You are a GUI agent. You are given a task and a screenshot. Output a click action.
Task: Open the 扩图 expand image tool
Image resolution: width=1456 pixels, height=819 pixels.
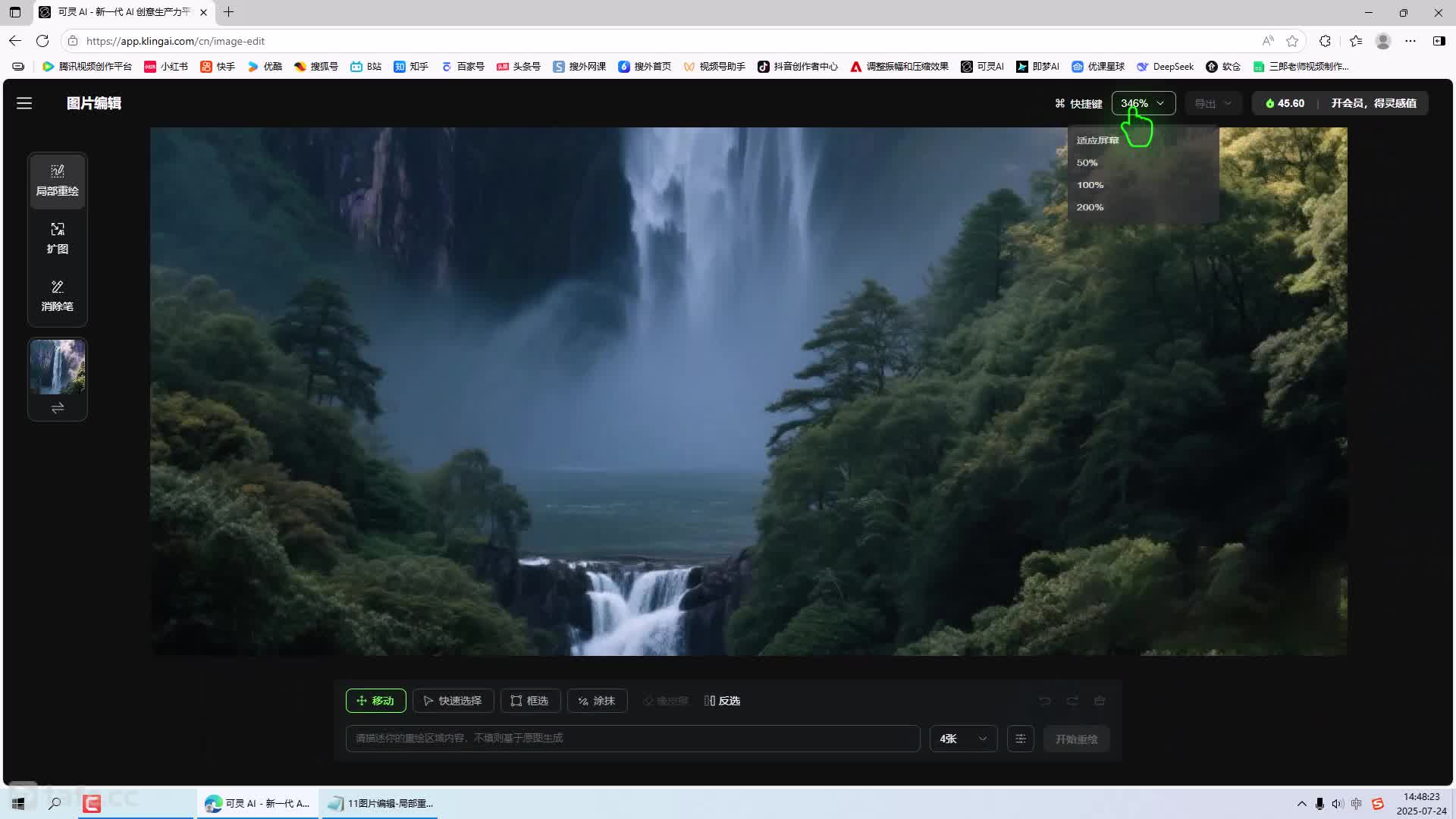coord(58,238)
